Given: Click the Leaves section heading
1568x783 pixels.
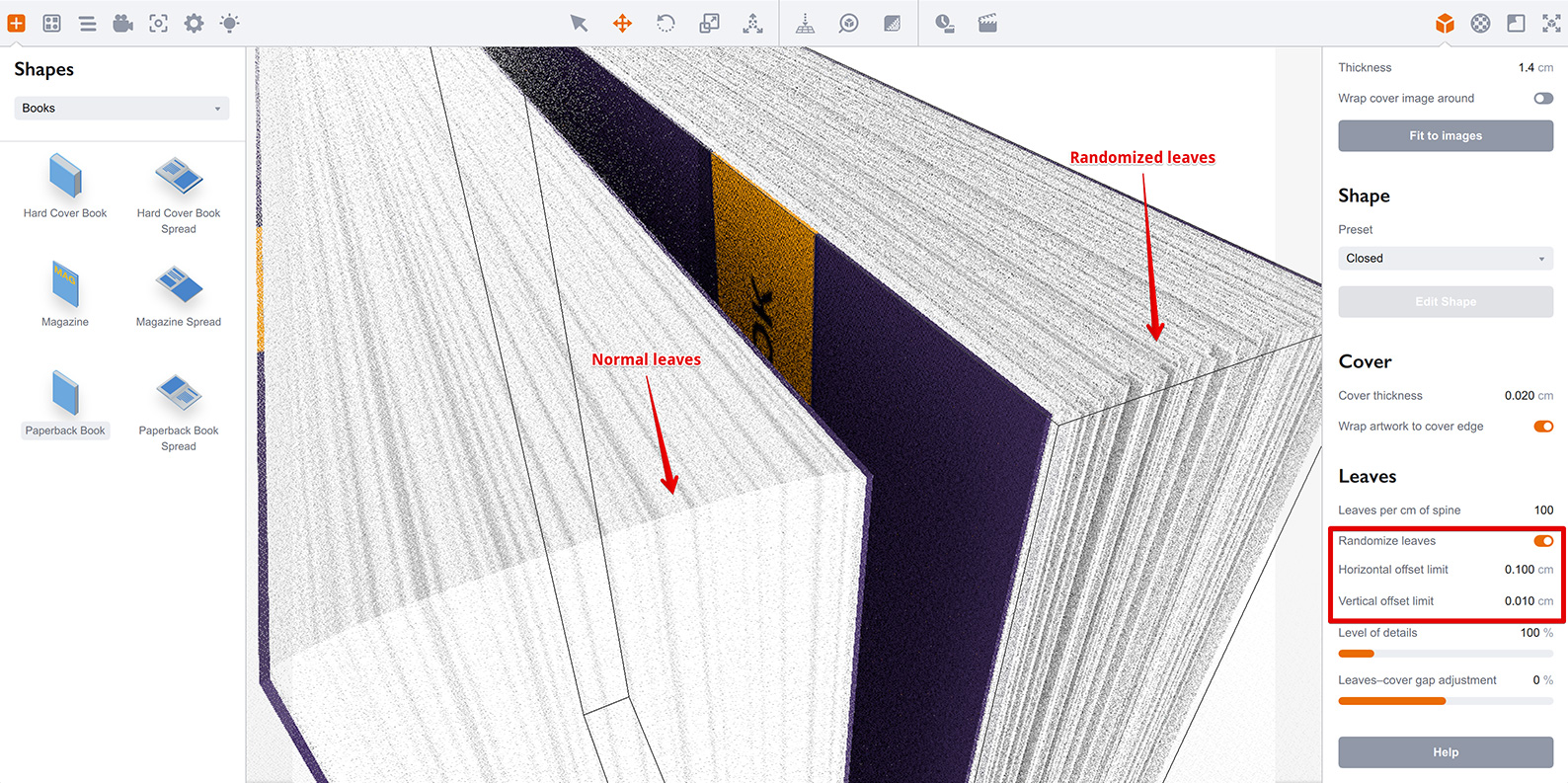Looking at the screenshot, I should point(1367,476).
